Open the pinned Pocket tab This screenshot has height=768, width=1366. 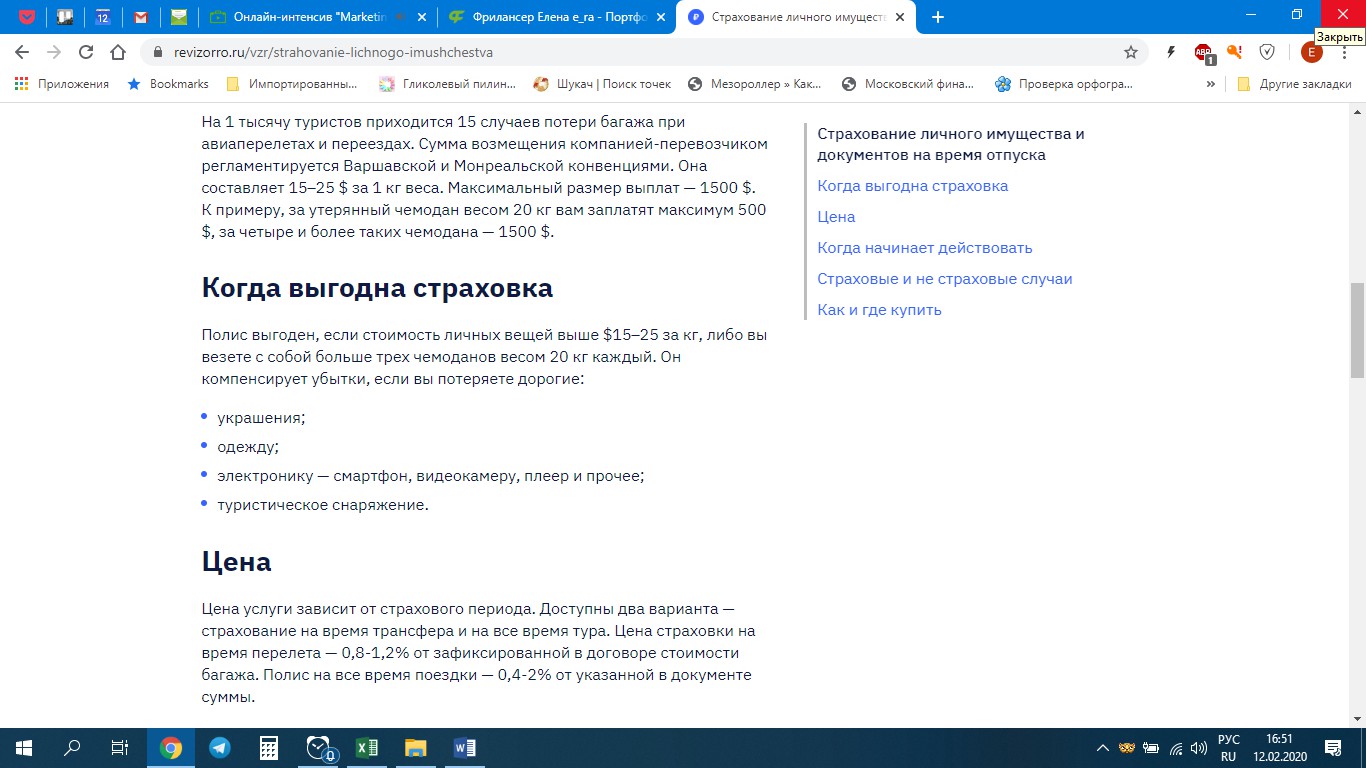click(x=26, y=16)
